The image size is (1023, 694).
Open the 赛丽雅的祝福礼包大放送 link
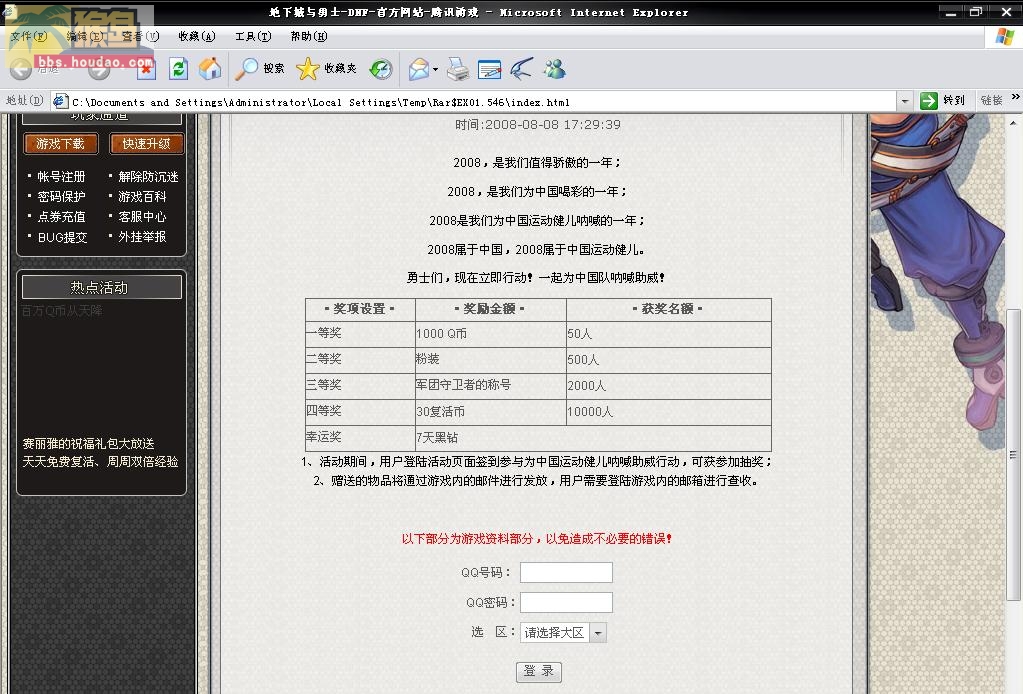coord(89,444)
